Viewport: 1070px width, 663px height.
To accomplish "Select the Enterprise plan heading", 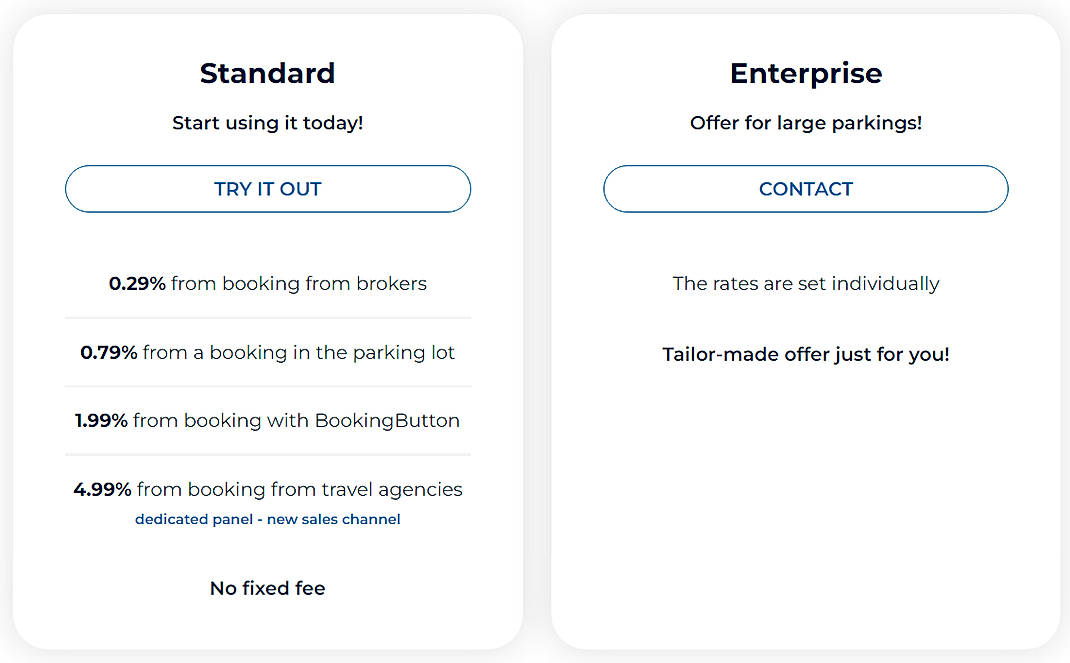I will 805,73.
